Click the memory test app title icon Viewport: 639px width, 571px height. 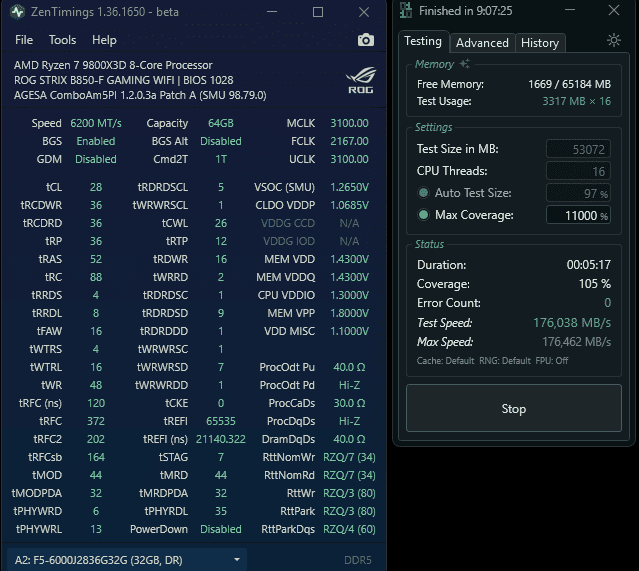[x=405, y=11]
